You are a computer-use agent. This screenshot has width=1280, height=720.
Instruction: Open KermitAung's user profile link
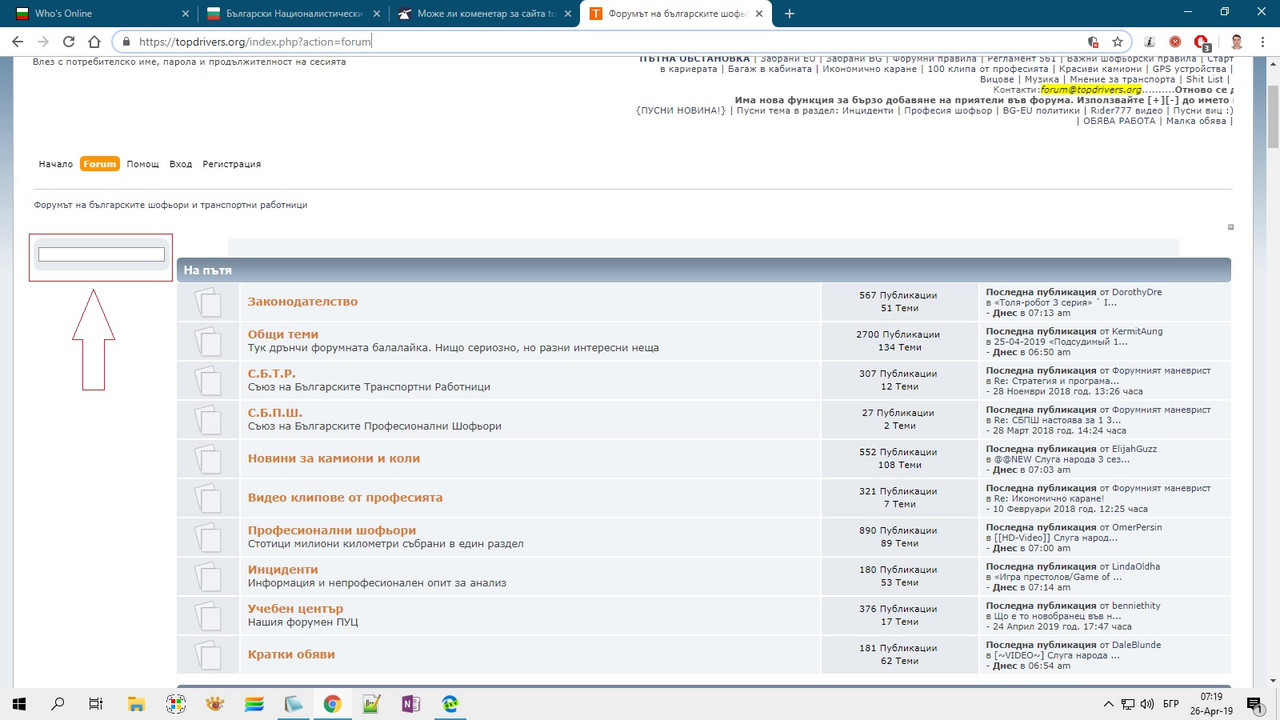point(1137,331)
